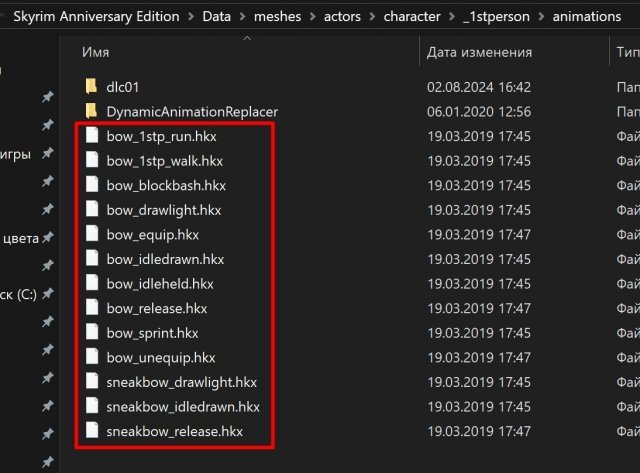Click date 06.01.2020 12:56 for DynamicAnimationReplacer
The height and width of the screenshot is (473, 640).
tap(479, 111)
